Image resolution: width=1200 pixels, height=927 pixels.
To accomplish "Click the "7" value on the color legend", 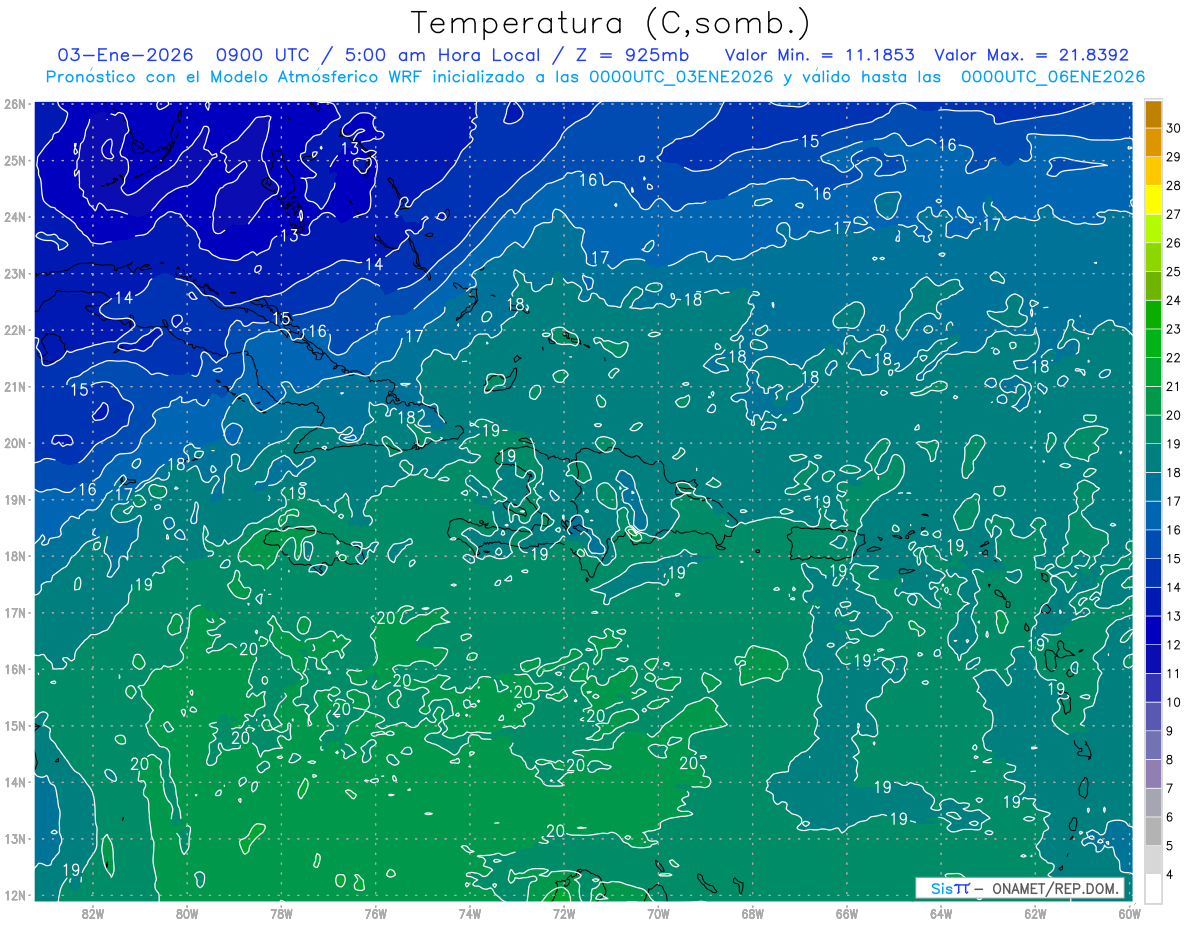I will coord(1171,788).
